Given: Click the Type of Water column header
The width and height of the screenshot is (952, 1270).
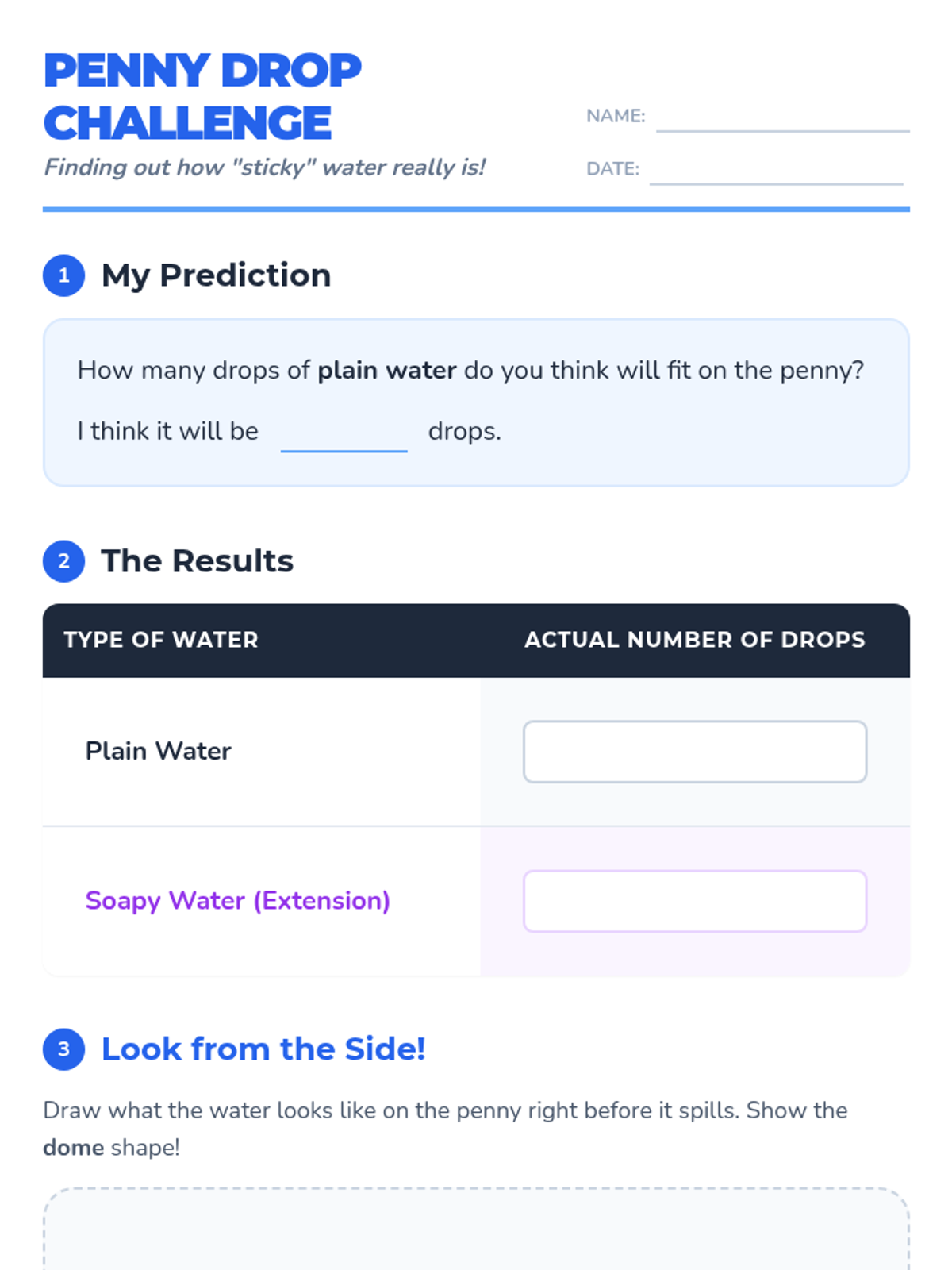Looking at the screenshot, I should 161,640.
